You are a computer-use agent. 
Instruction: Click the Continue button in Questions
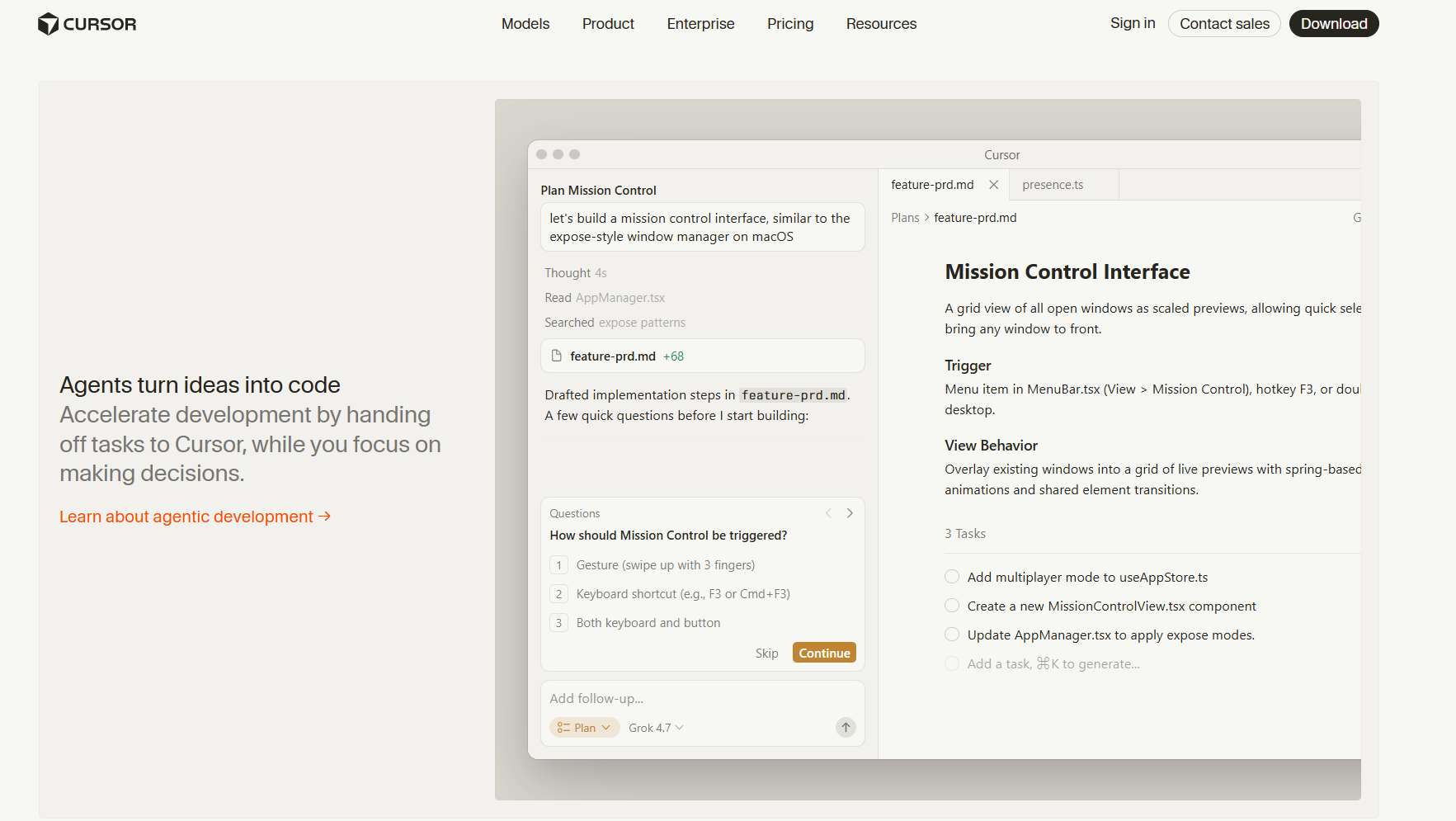point(824,653)
